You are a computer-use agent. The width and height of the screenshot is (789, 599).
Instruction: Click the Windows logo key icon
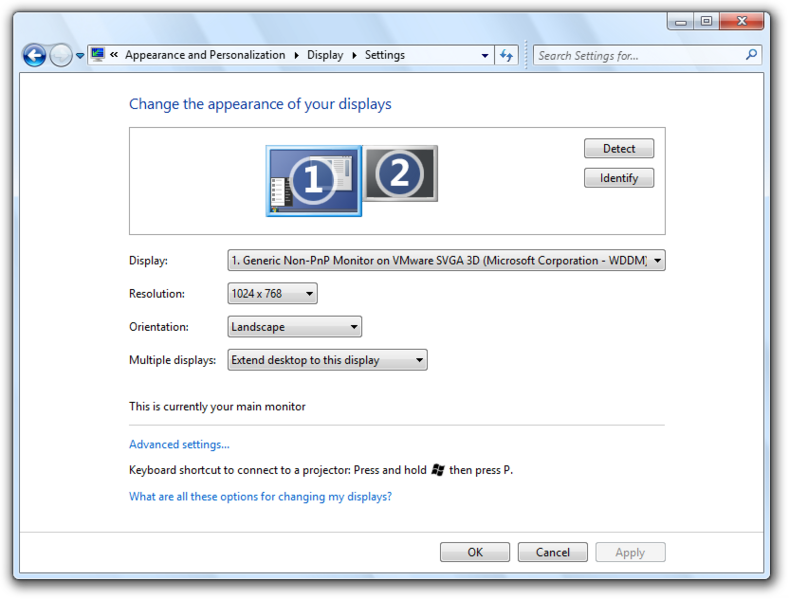click(438, 470)
